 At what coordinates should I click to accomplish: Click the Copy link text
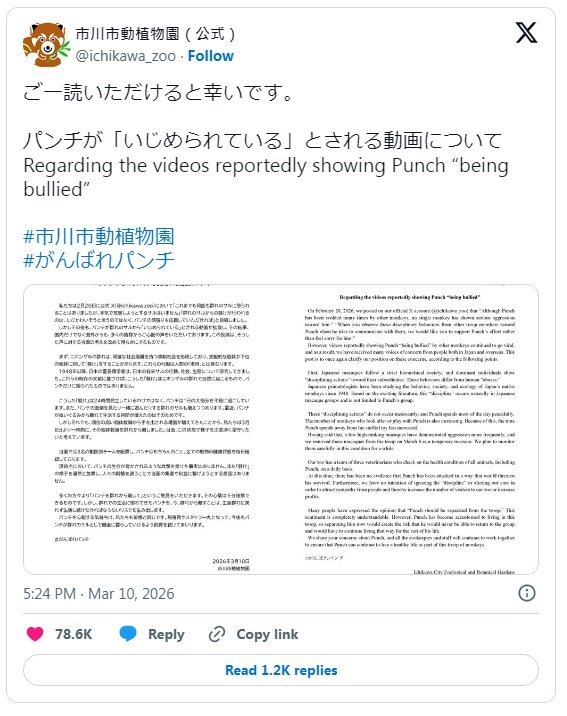pos(267,634)
